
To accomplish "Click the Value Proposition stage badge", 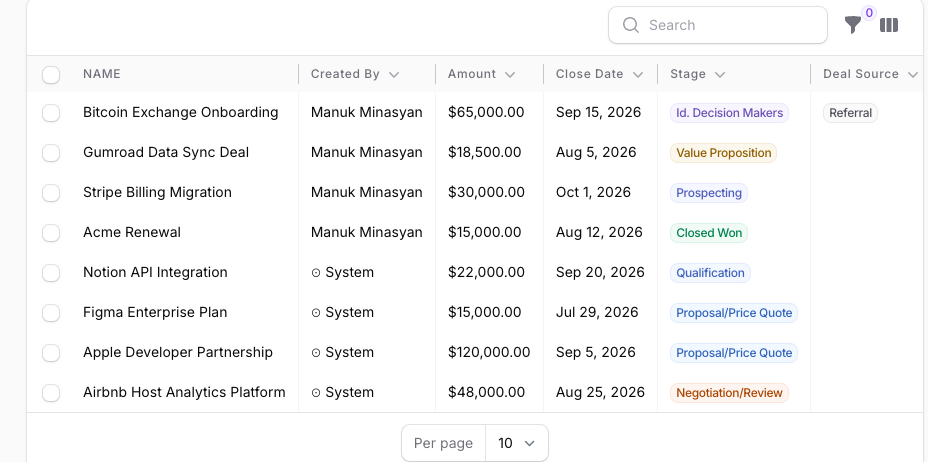I will [723, 153].
